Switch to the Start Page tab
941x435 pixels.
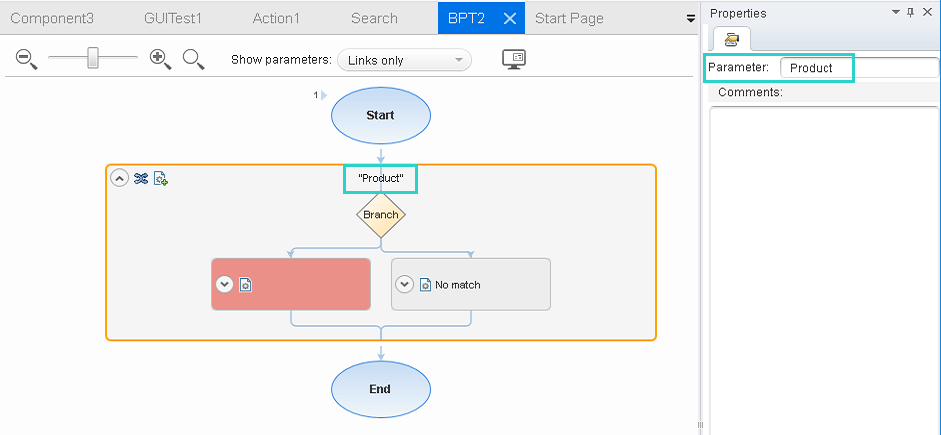point(569,18)
